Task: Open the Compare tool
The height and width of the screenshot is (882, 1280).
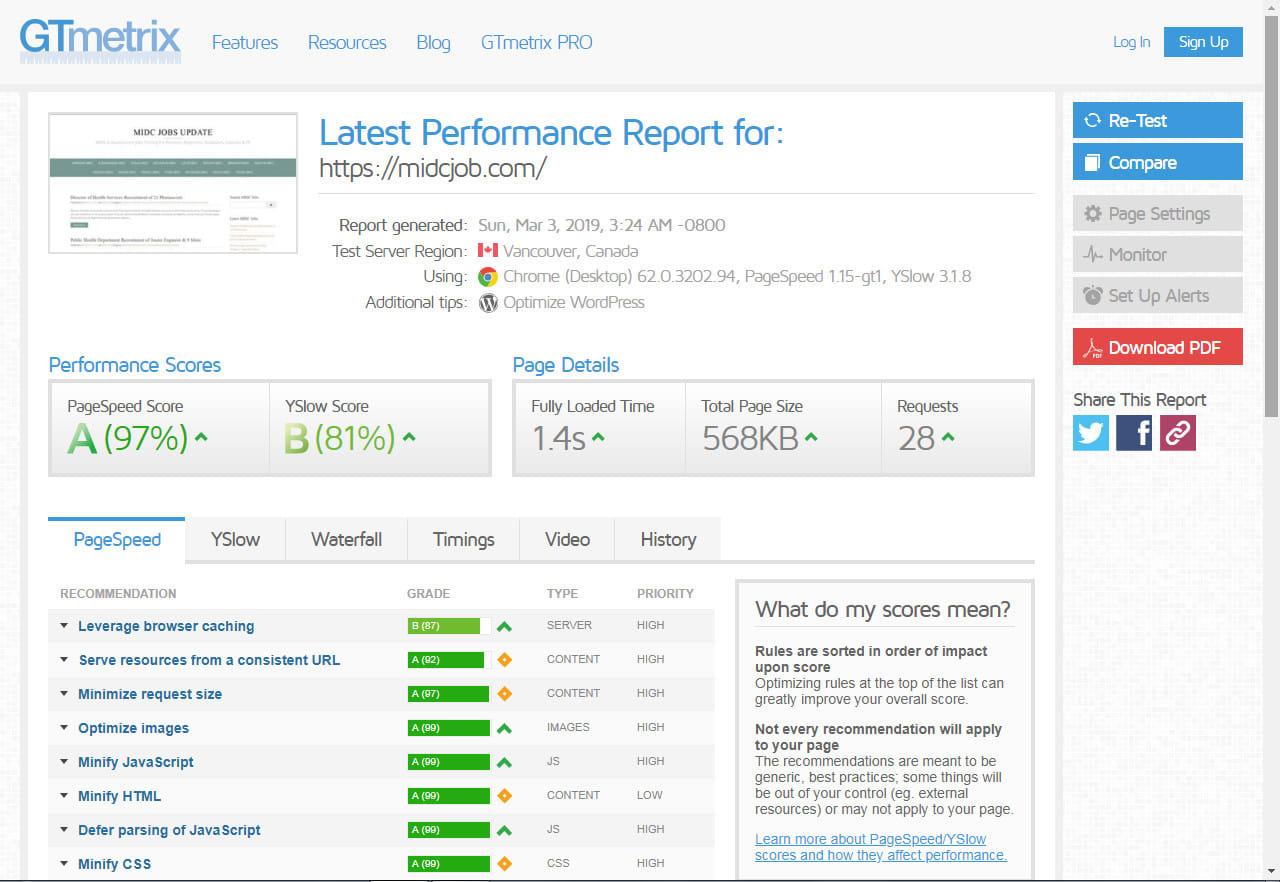Action: [x=1157, y=162]
